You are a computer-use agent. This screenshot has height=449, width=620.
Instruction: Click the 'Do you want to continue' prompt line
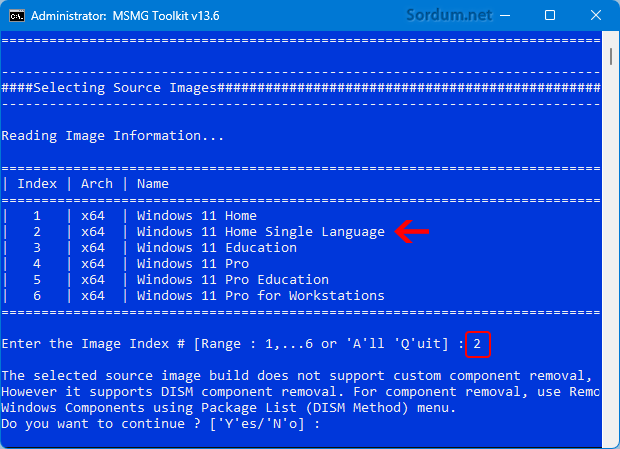click(161, 424)
